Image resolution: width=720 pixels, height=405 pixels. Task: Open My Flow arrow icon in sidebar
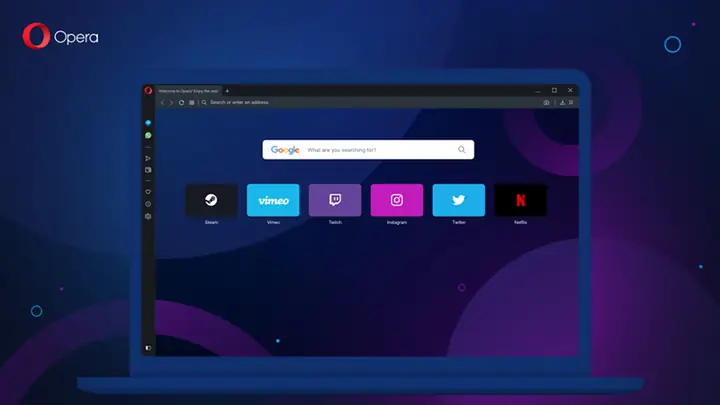[x=148, y=158]
